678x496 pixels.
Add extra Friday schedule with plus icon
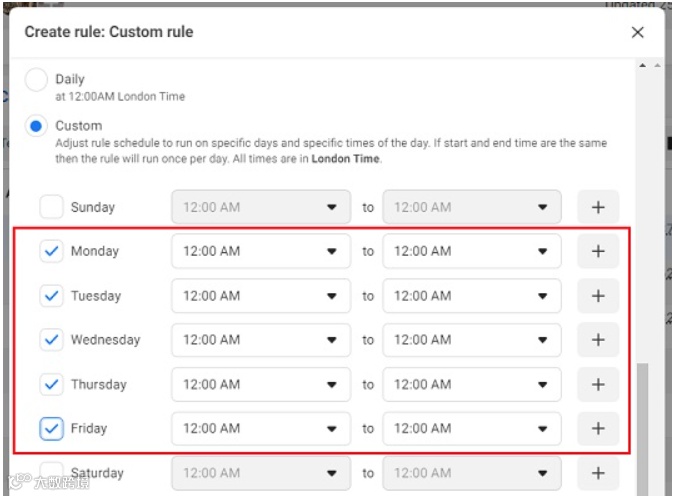point(598,428)
